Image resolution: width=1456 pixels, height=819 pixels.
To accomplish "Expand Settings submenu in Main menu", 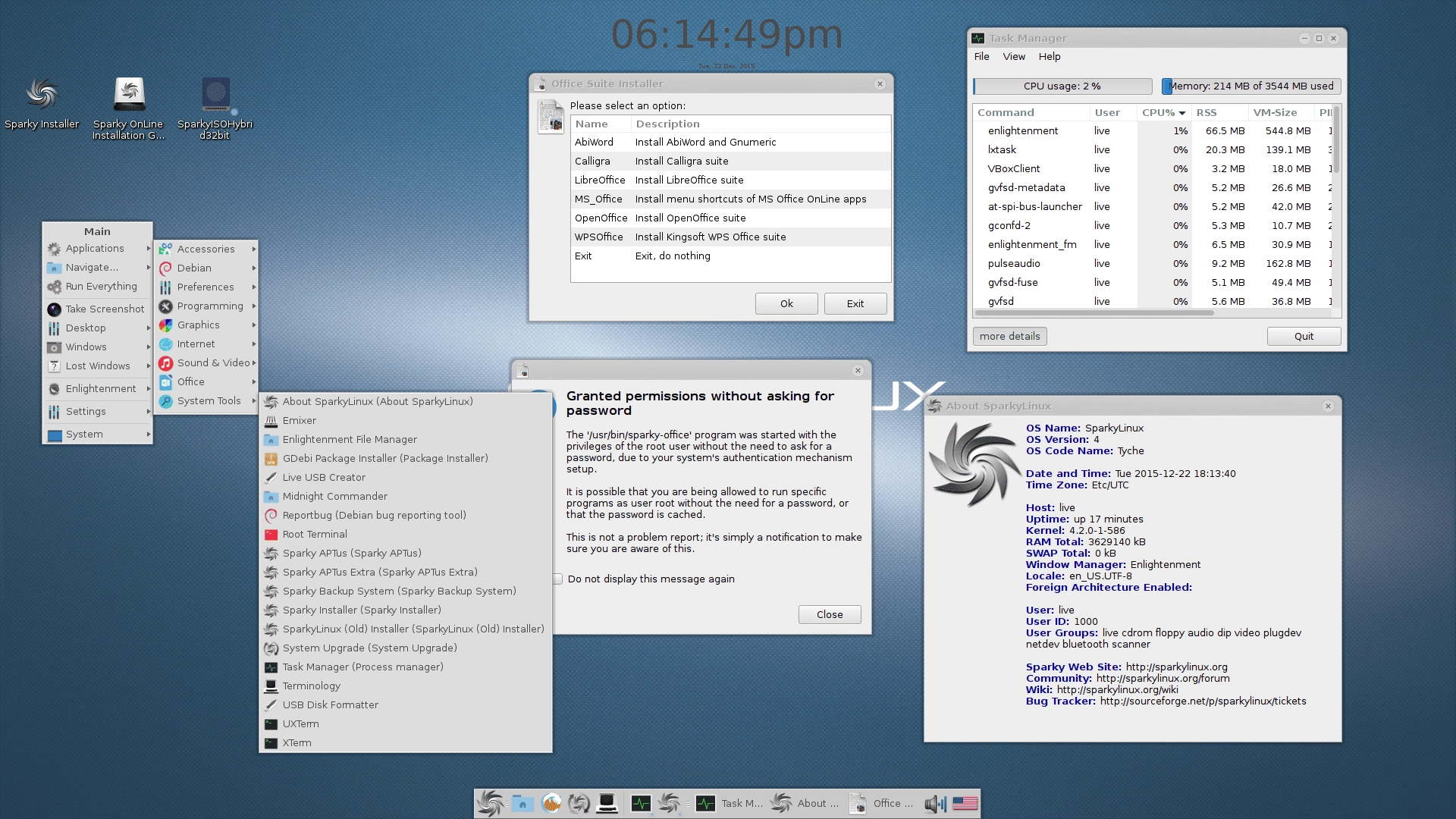I will pyautogui.click(x=98, y=411).
